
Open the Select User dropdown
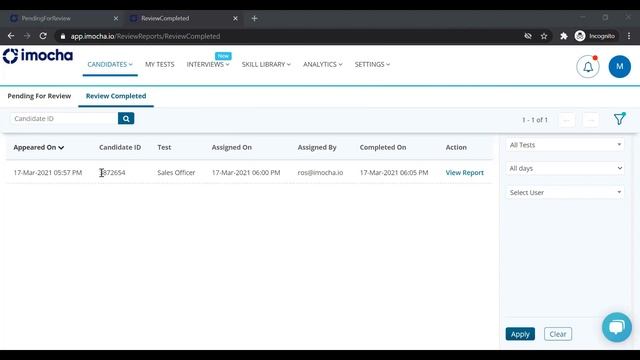(x=565, y=192)
